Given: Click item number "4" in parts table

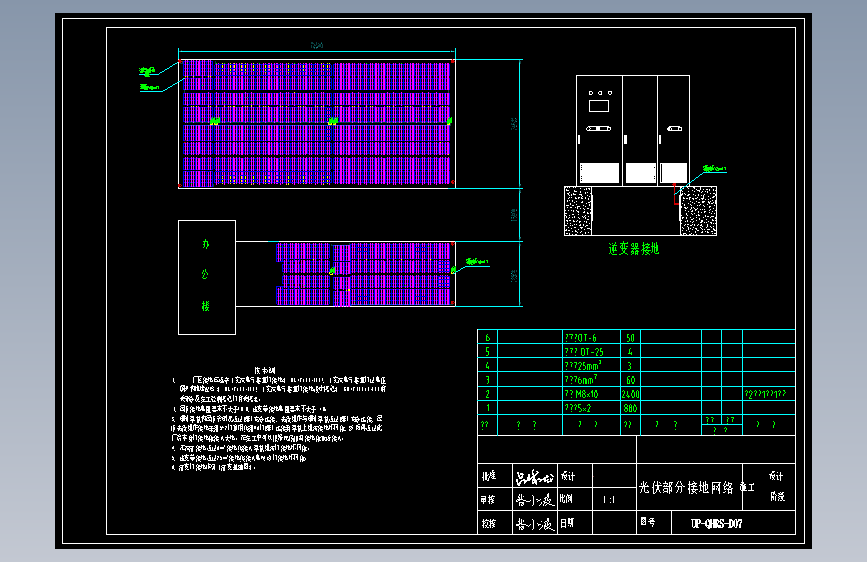Looking at the screenshot, I should click(487, 366).
